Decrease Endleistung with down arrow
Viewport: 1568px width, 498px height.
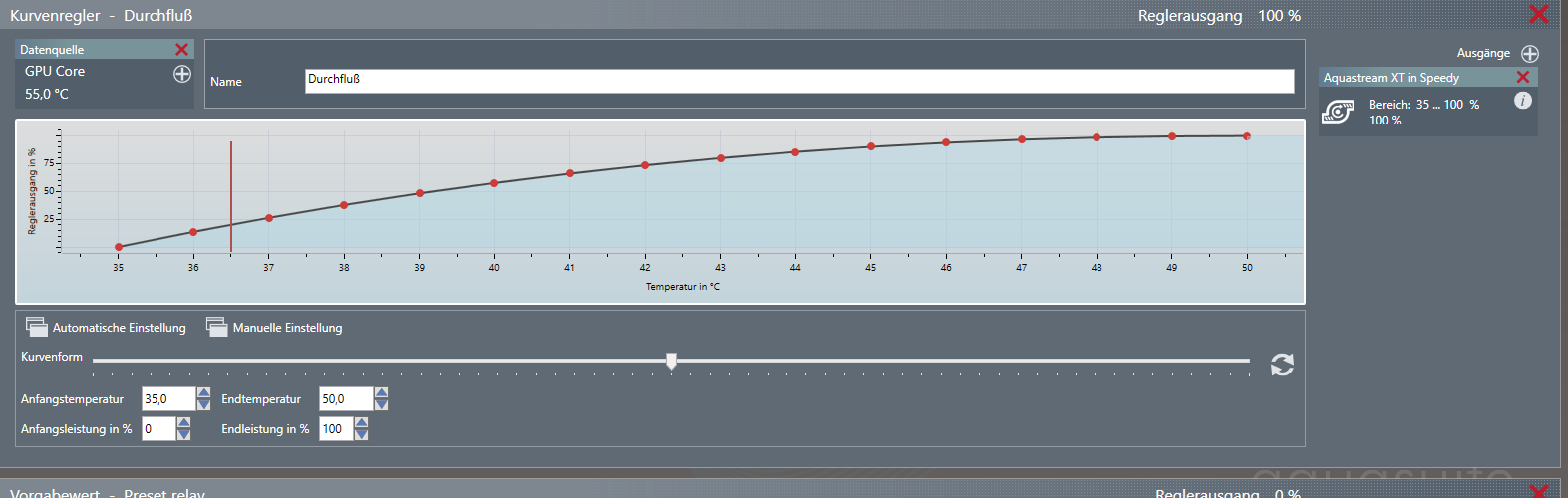[361, 434]
